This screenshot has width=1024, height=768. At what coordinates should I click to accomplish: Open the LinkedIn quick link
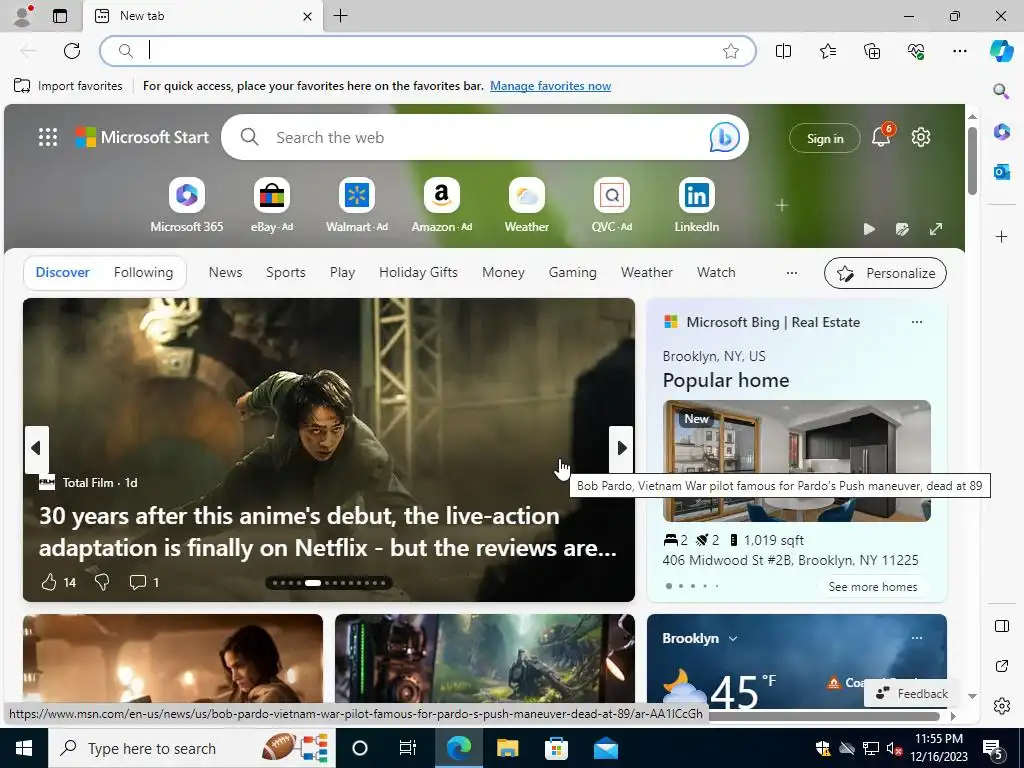696,205
